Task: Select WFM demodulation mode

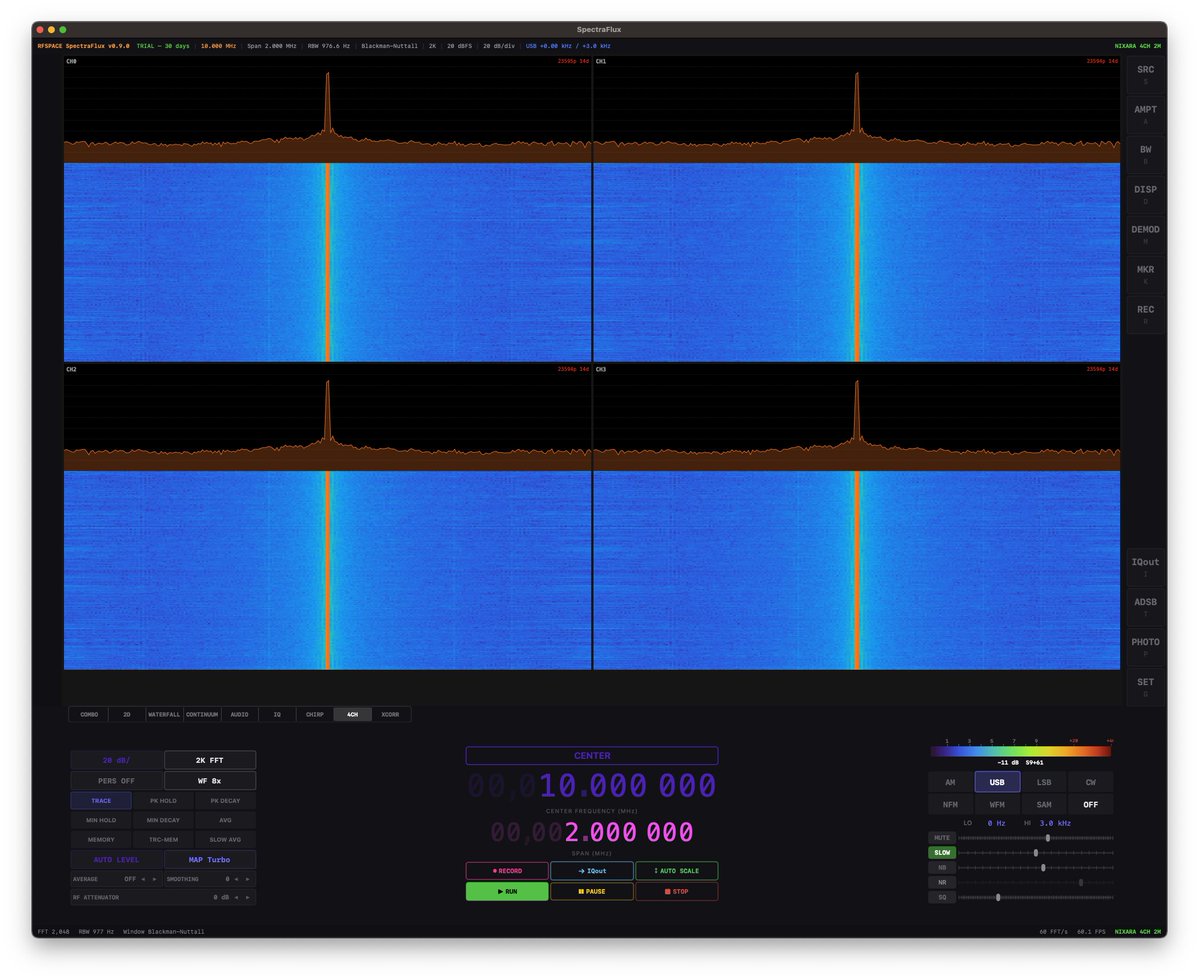Action: click(x=997, y=804)
